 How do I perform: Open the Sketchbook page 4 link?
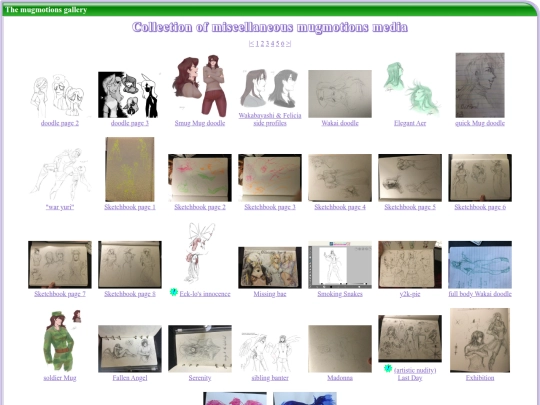coord(340,207)
